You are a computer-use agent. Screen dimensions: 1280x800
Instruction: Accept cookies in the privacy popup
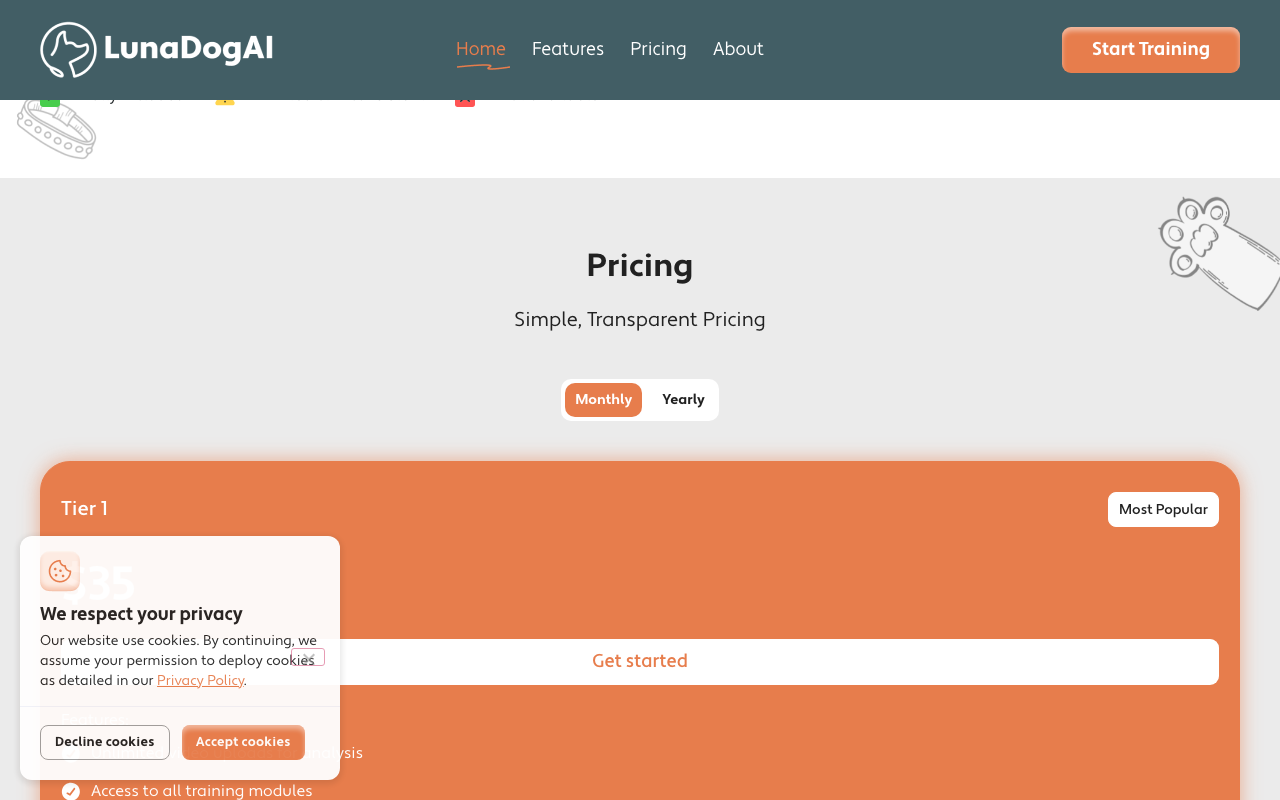click(243, 742)
